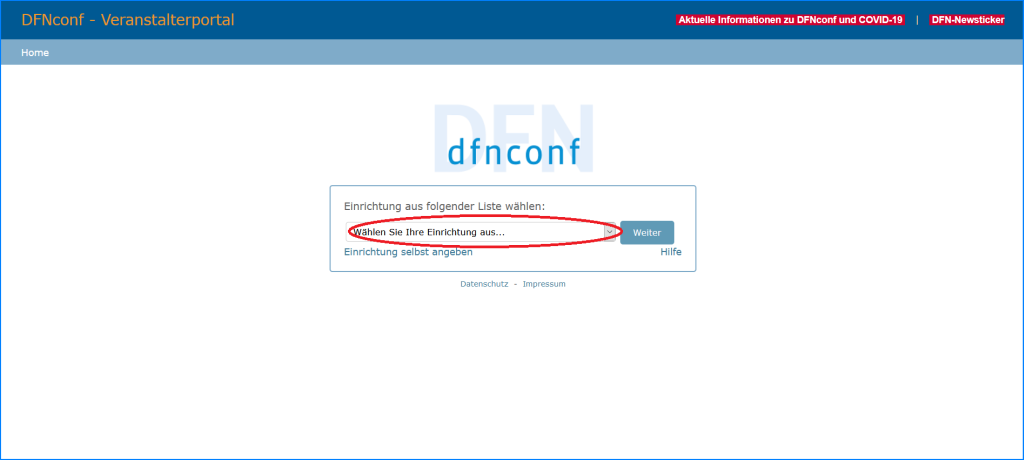Click the dash between Datenschutz and Impressum

click(516, 284)
